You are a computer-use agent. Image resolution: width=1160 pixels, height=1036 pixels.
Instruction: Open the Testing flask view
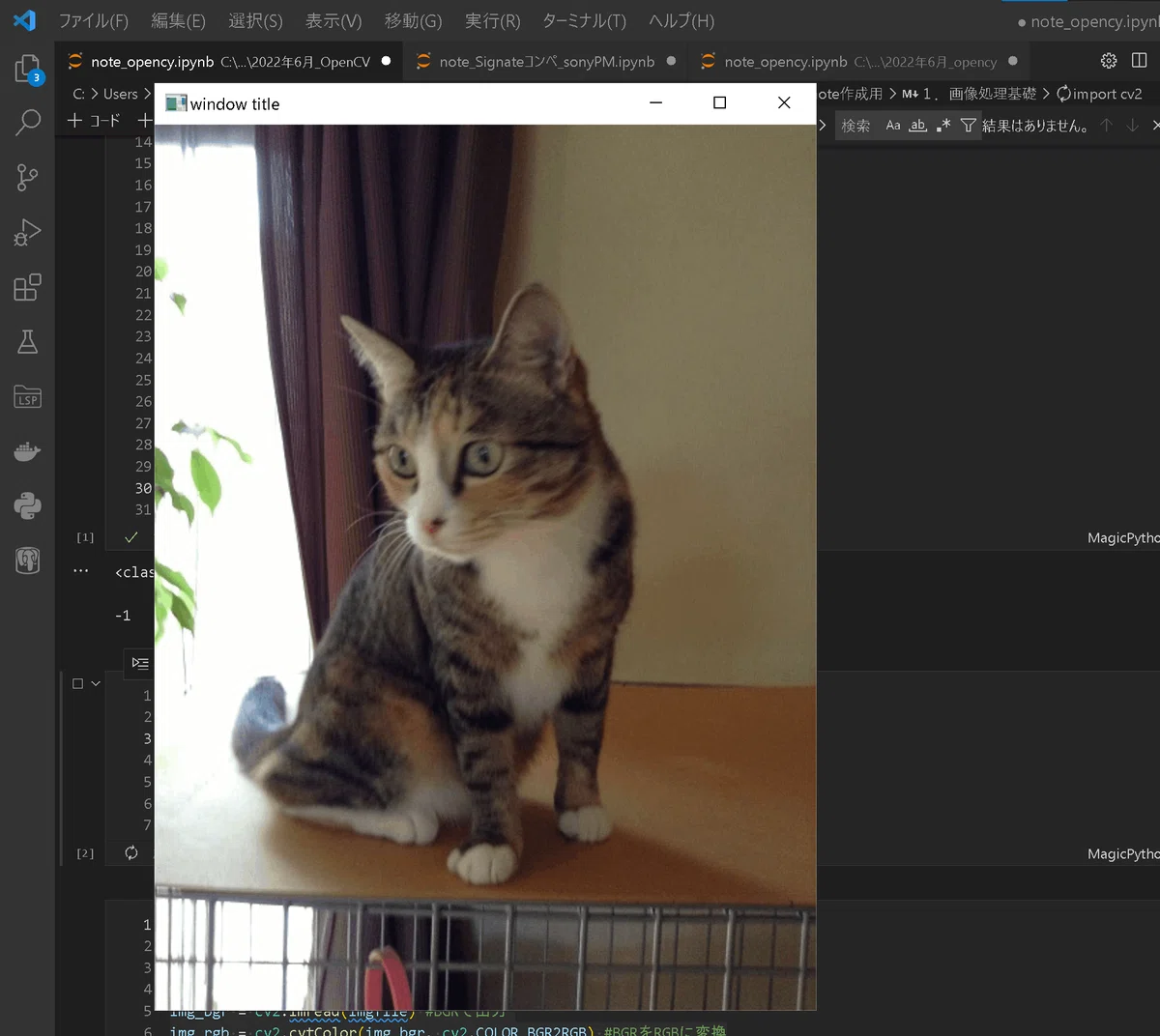coord(27,341)
